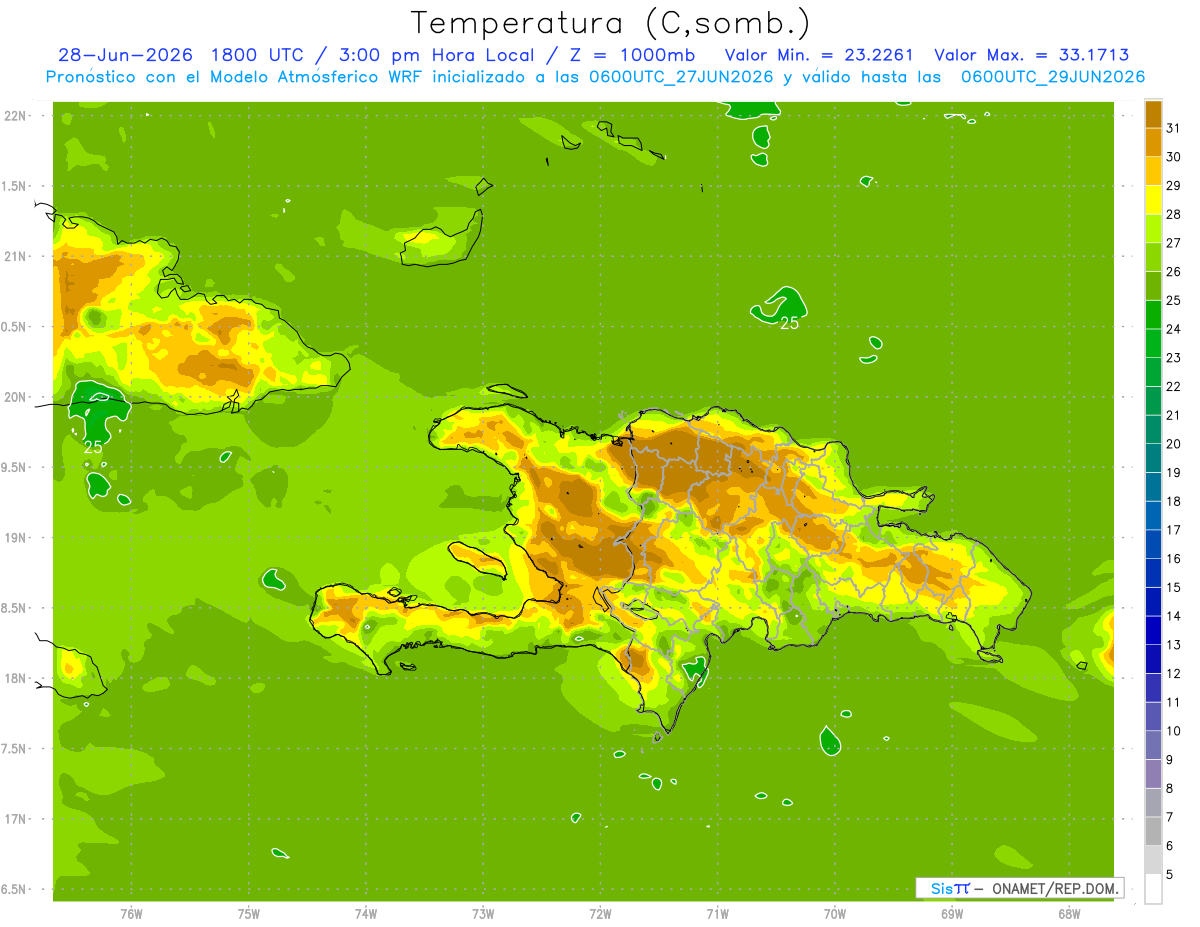The image size is (1200, 927).
Task: Click the "68W" longitude axis label
Action: point(1069,914)
